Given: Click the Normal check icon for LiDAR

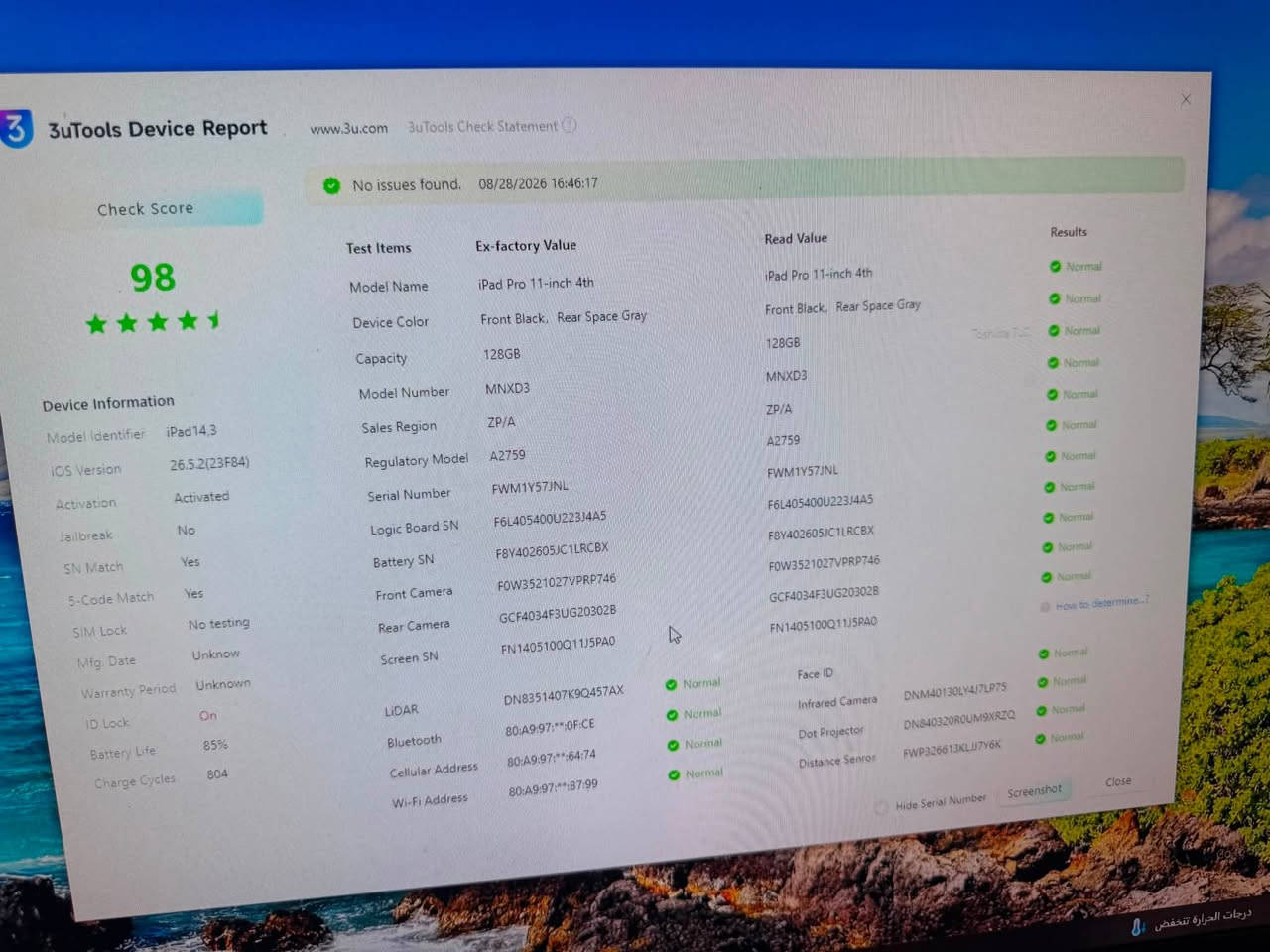Looking at the screenshot, I should pos(671,684).
